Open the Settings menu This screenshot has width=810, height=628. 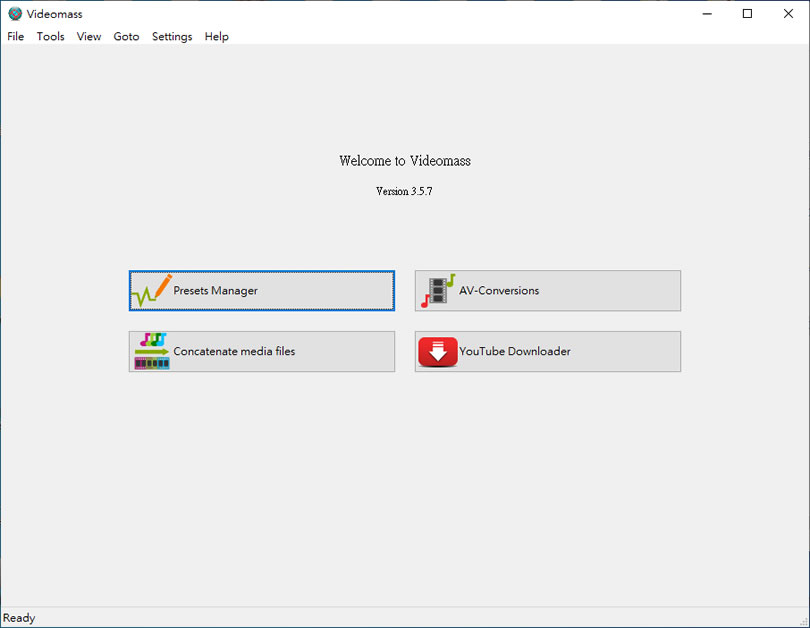tap(172, 37)
